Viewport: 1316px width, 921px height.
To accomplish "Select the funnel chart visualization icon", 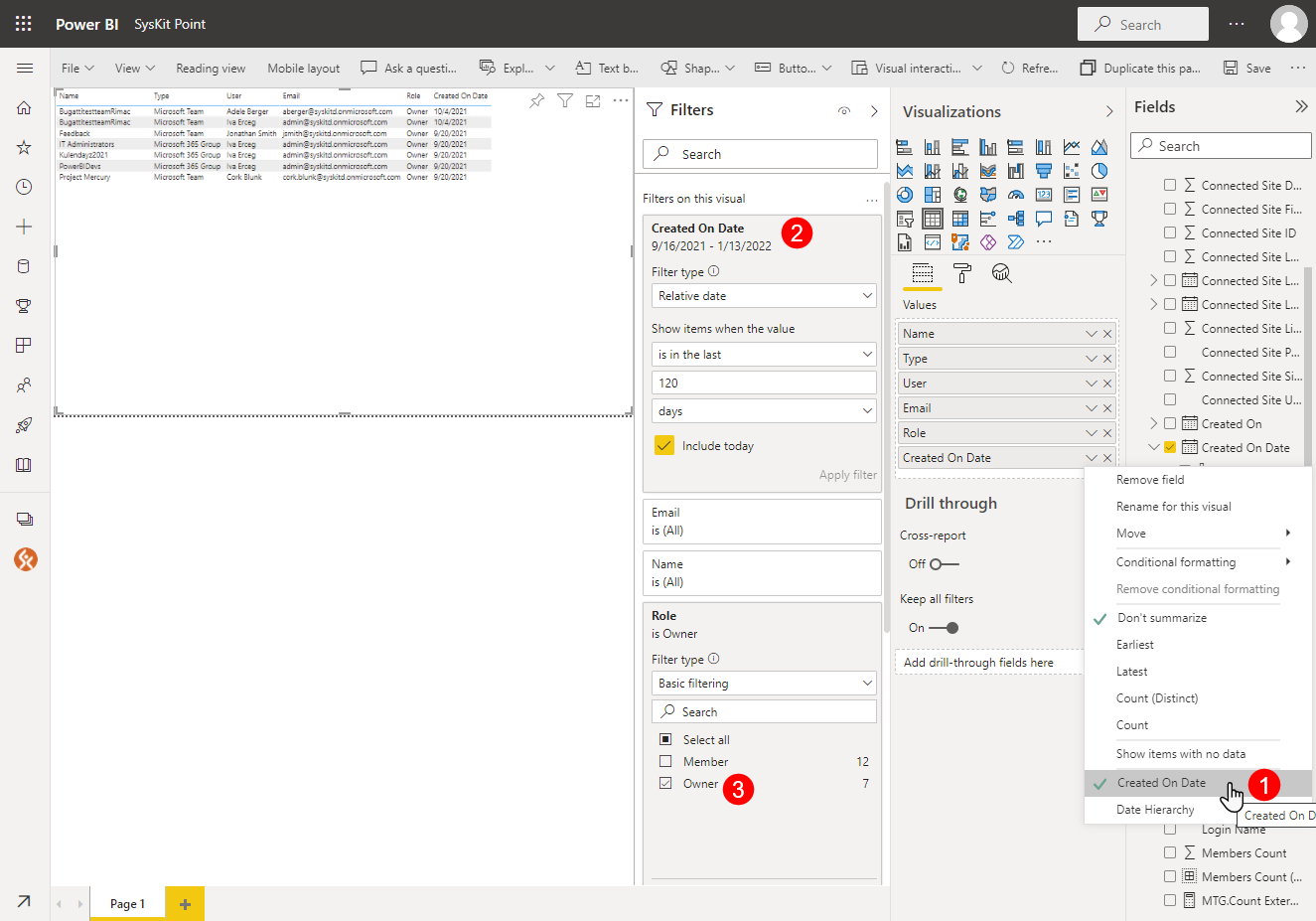I will click(1044, 171).
